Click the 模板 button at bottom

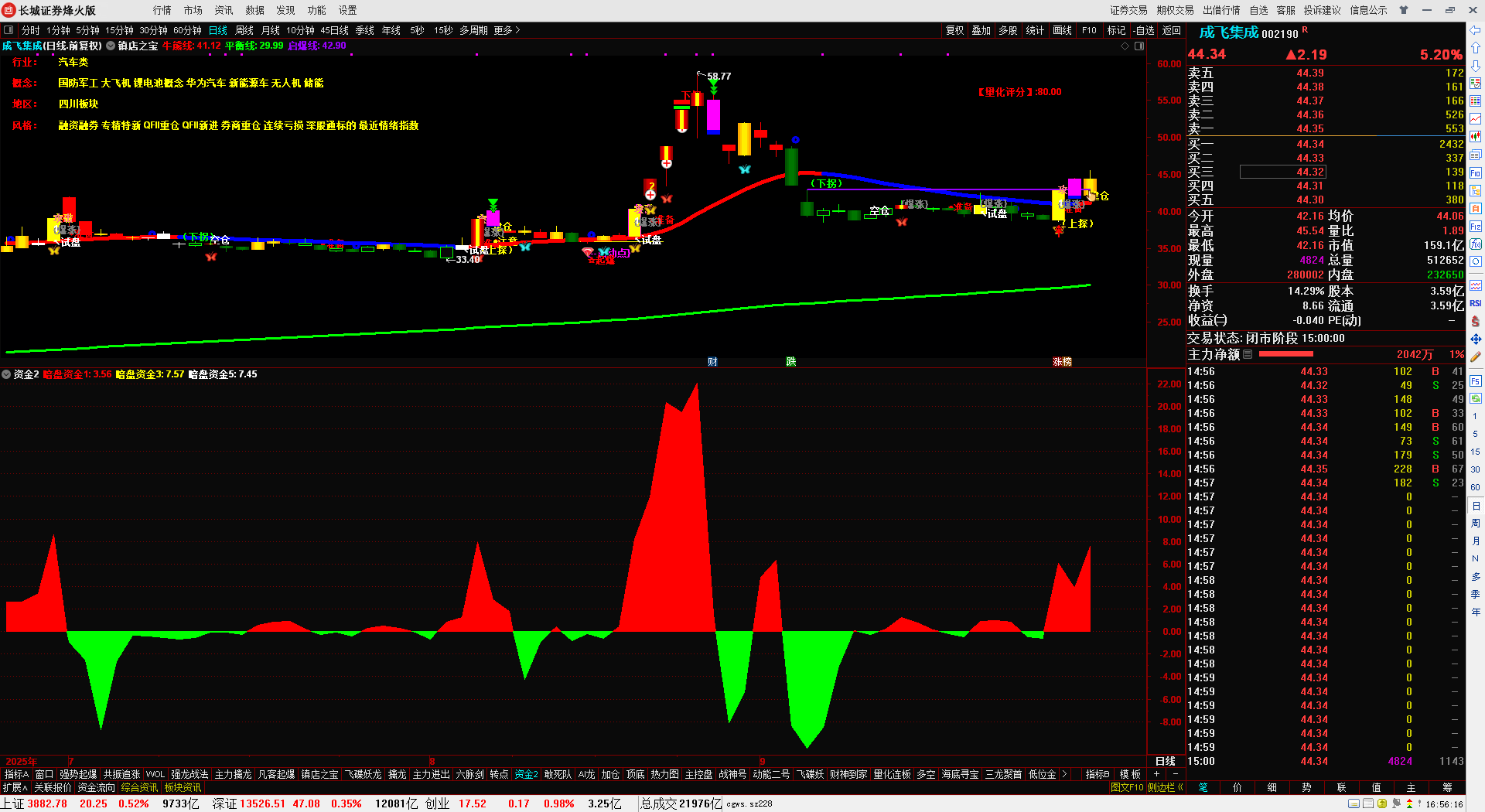pyautogui.click(x=1130, y=774)
